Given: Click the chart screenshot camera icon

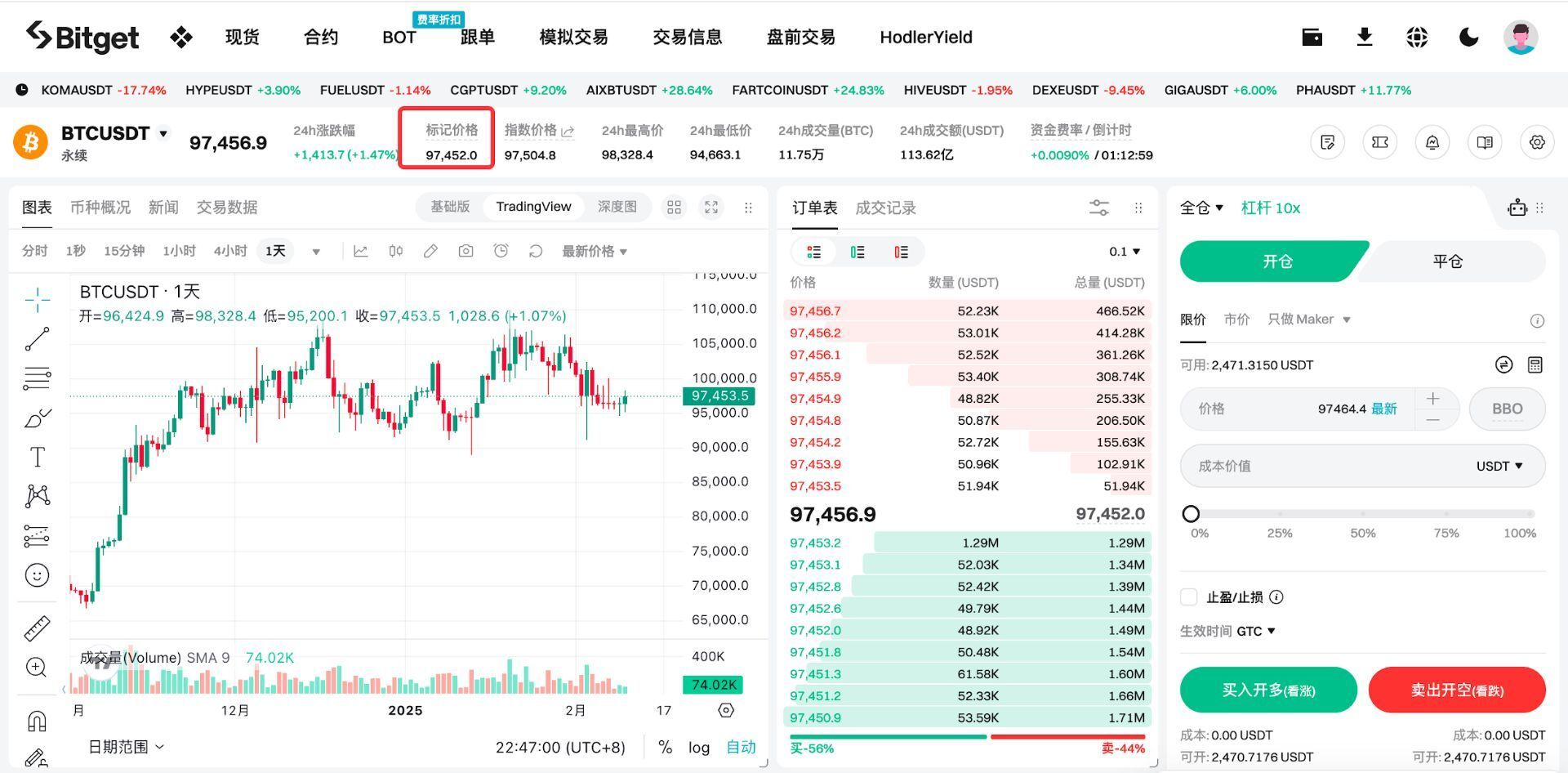Looking at the screenshot, I should point(465,251).
